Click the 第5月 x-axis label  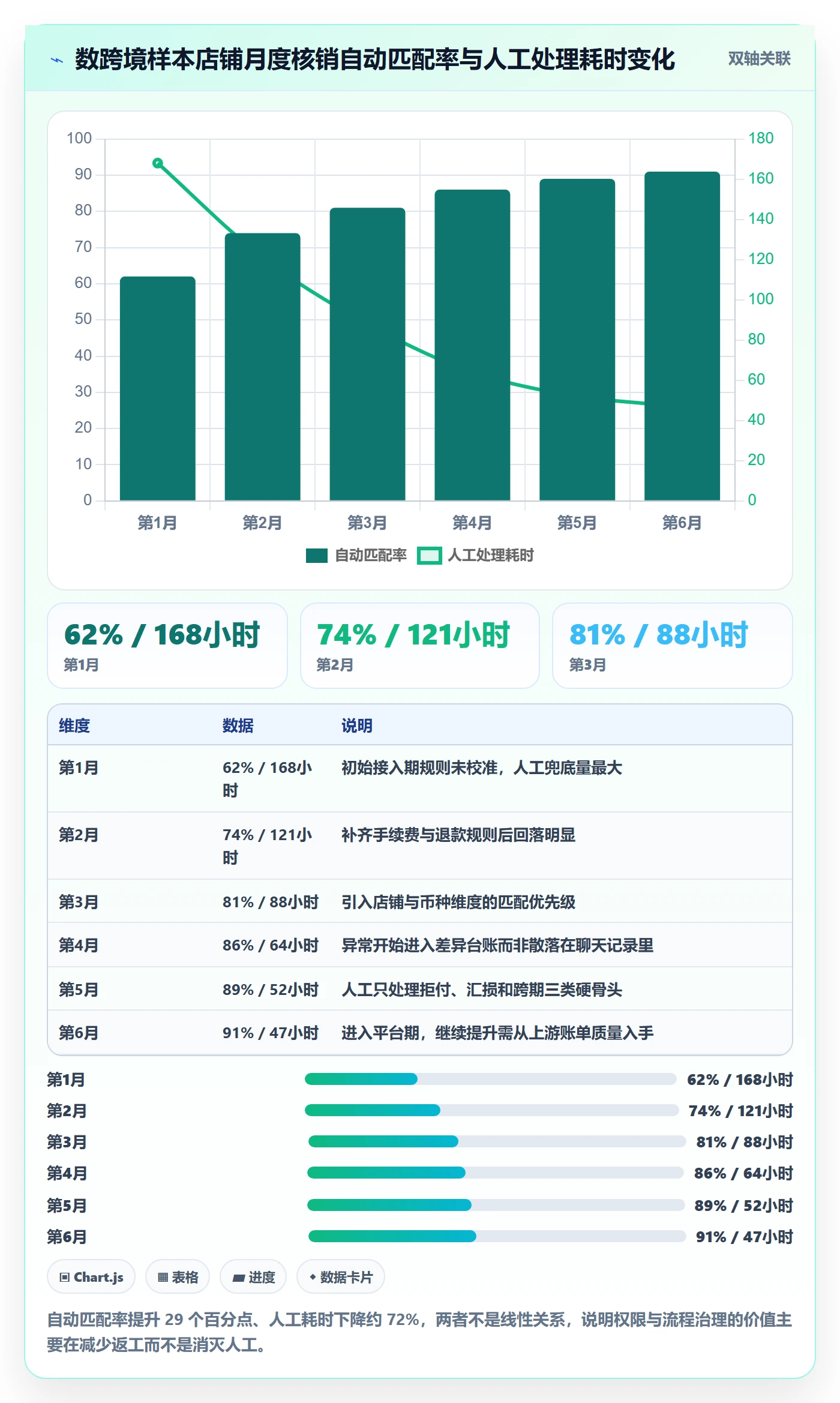[577, 523]
